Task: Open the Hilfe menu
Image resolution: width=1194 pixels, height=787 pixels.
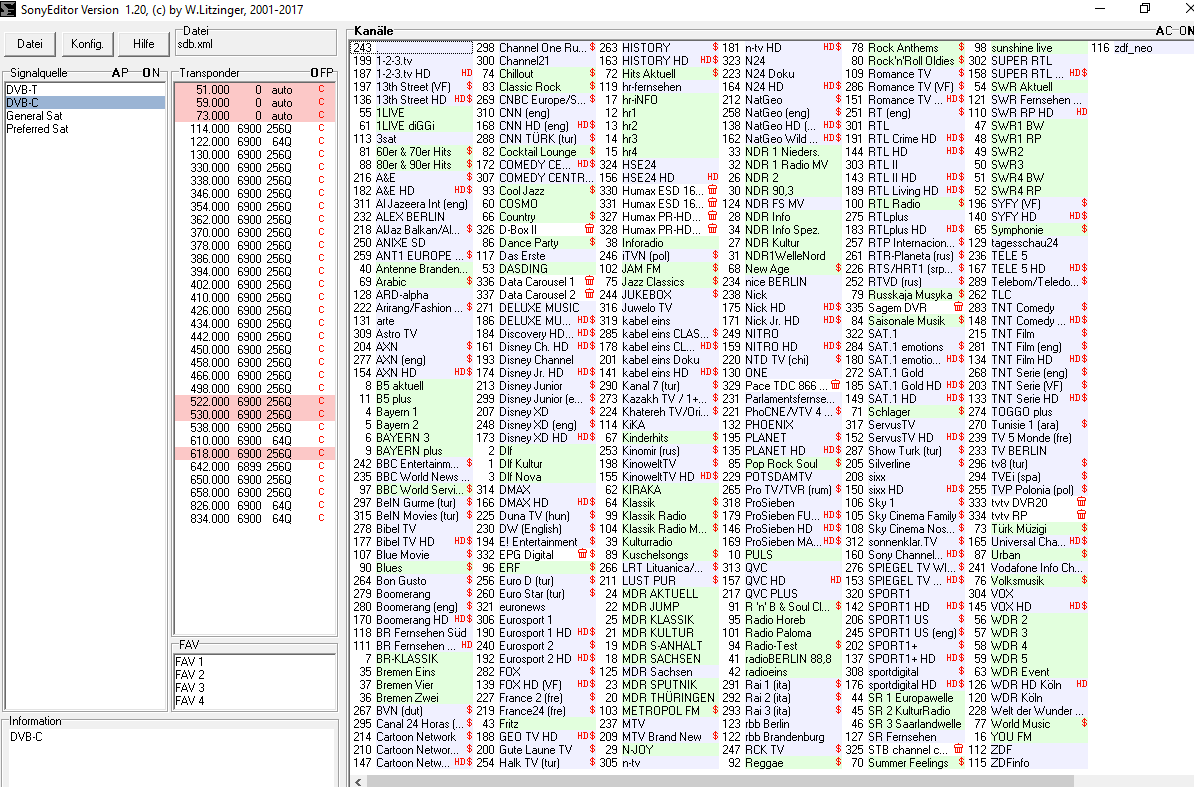Action: coord(143,44)
